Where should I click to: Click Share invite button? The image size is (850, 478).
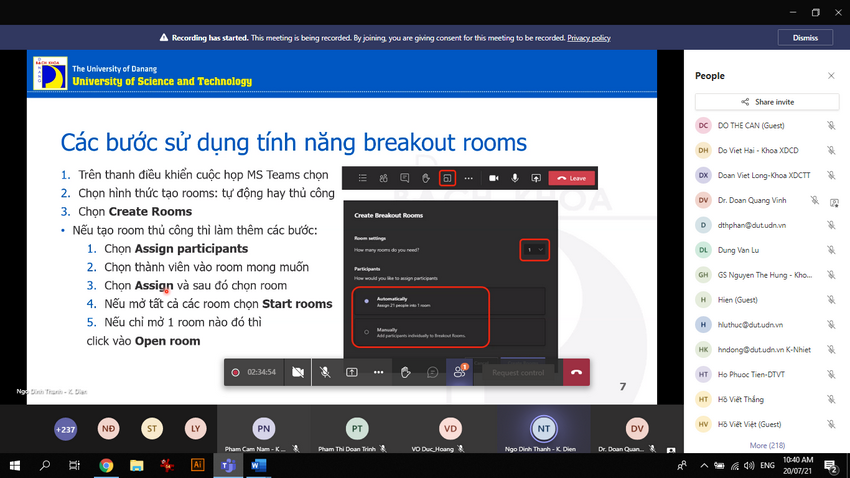tap(767, 102)
